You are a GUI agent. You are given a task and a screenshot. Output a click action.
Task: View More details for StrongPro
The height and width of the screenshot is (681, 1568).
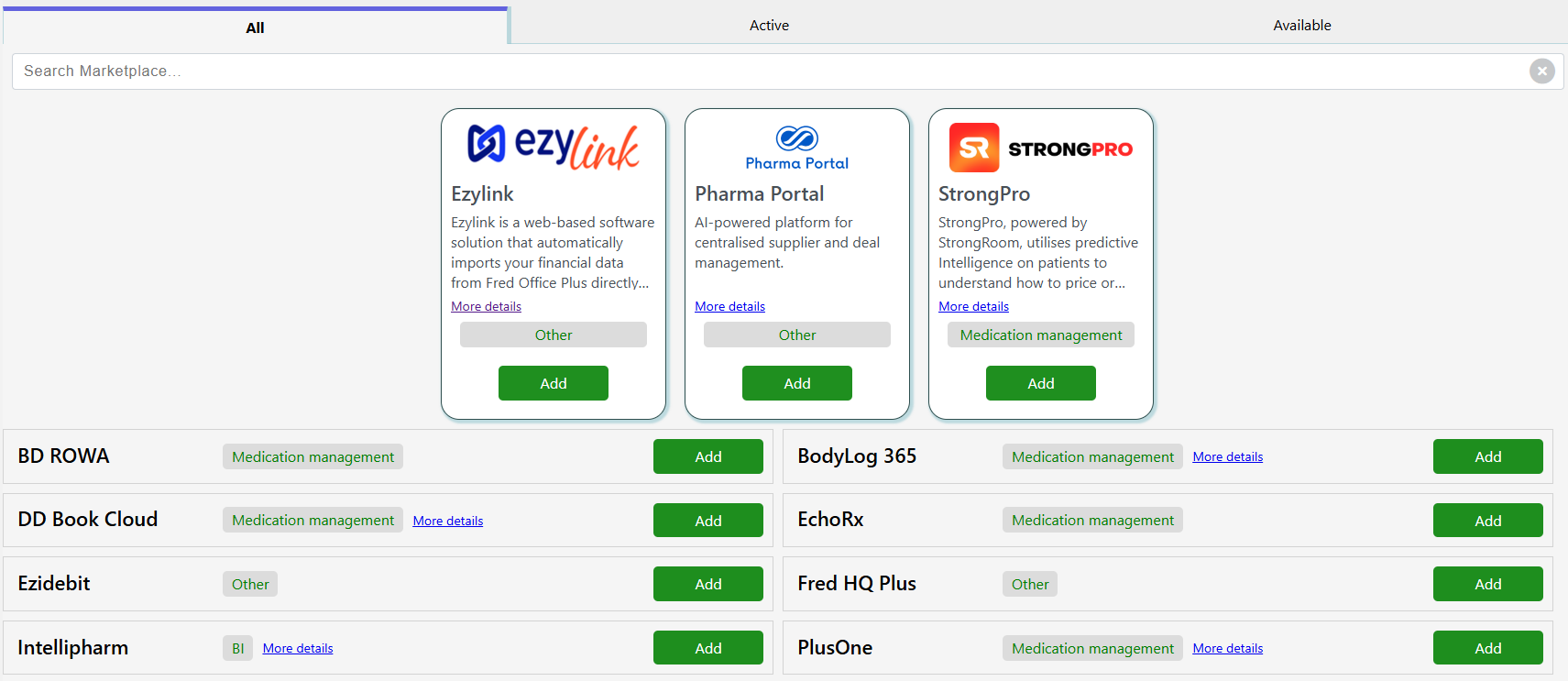click(x=973, y=307)
